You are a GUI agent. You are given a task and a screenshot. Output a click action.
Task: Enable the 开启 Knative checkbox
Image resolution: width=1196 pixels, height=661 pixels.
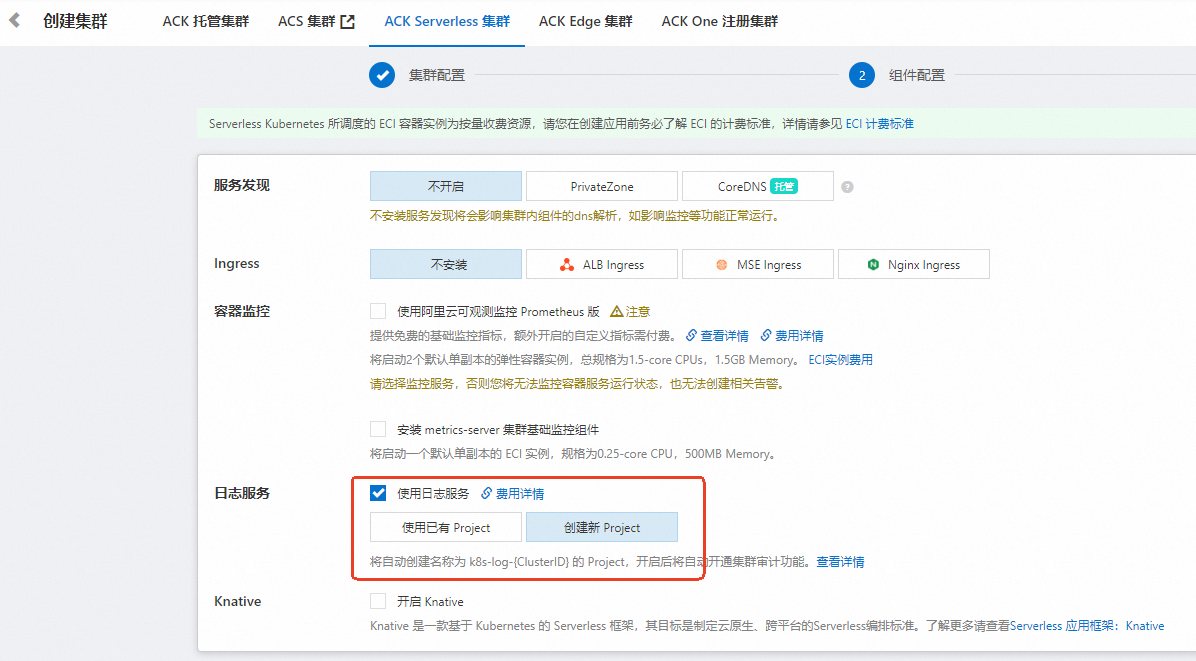[x=378, y=602]
